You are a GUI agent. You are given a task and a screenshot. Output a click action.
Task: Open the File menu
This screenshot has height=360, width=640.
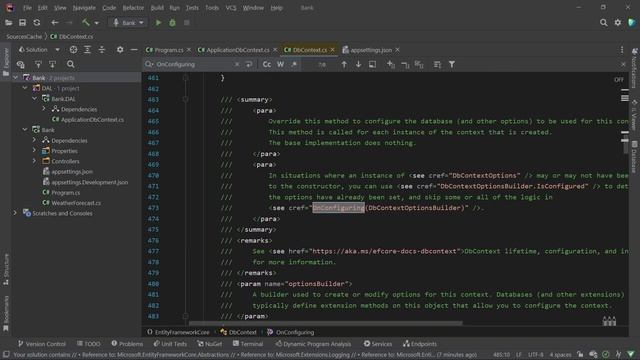27,8
